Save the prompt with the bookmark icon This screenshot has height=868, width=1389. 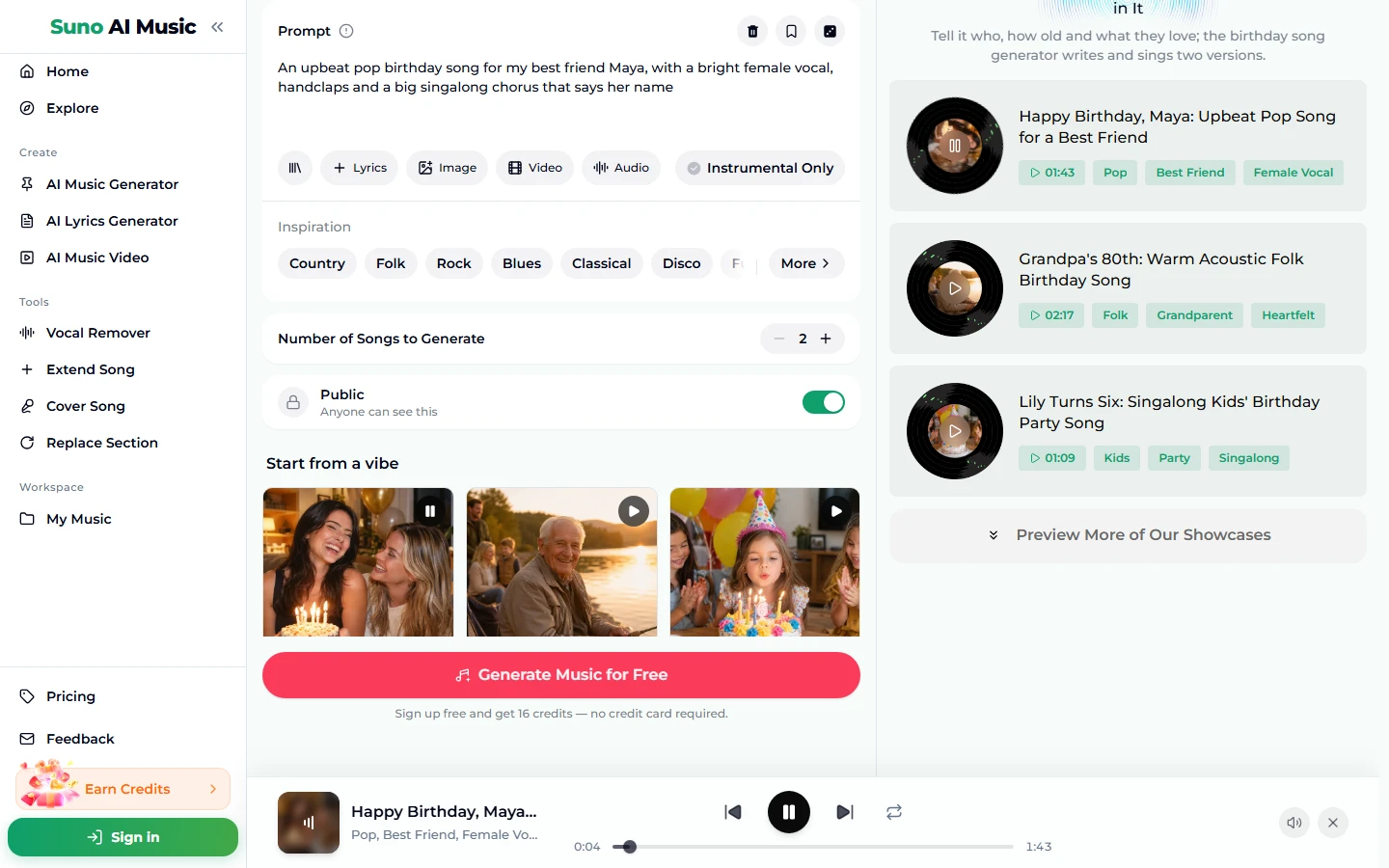tap(791, 31)
